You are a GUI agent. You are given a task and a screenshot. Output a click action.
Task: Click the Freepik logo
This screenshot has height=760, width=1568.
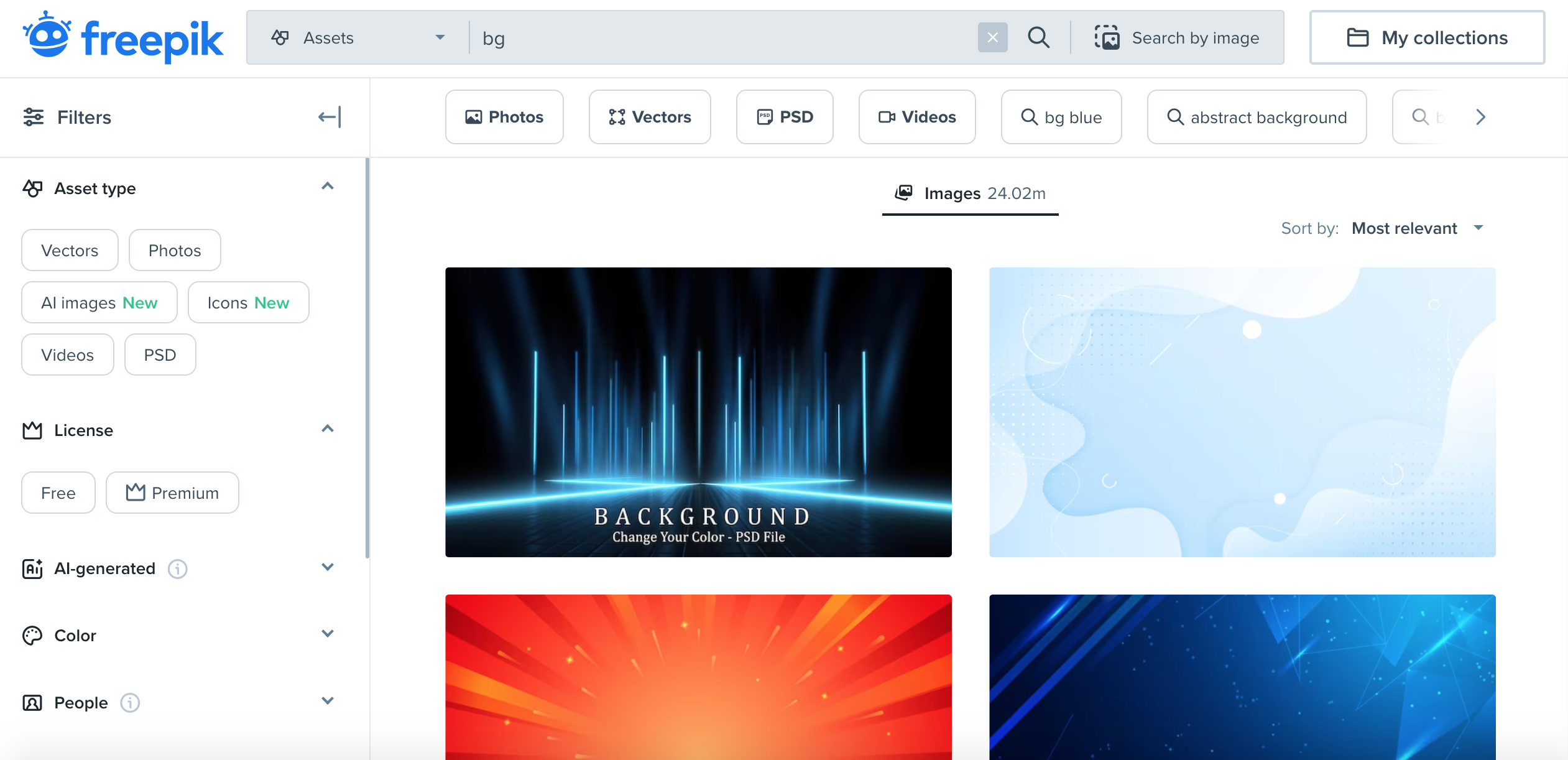point(123,37)
